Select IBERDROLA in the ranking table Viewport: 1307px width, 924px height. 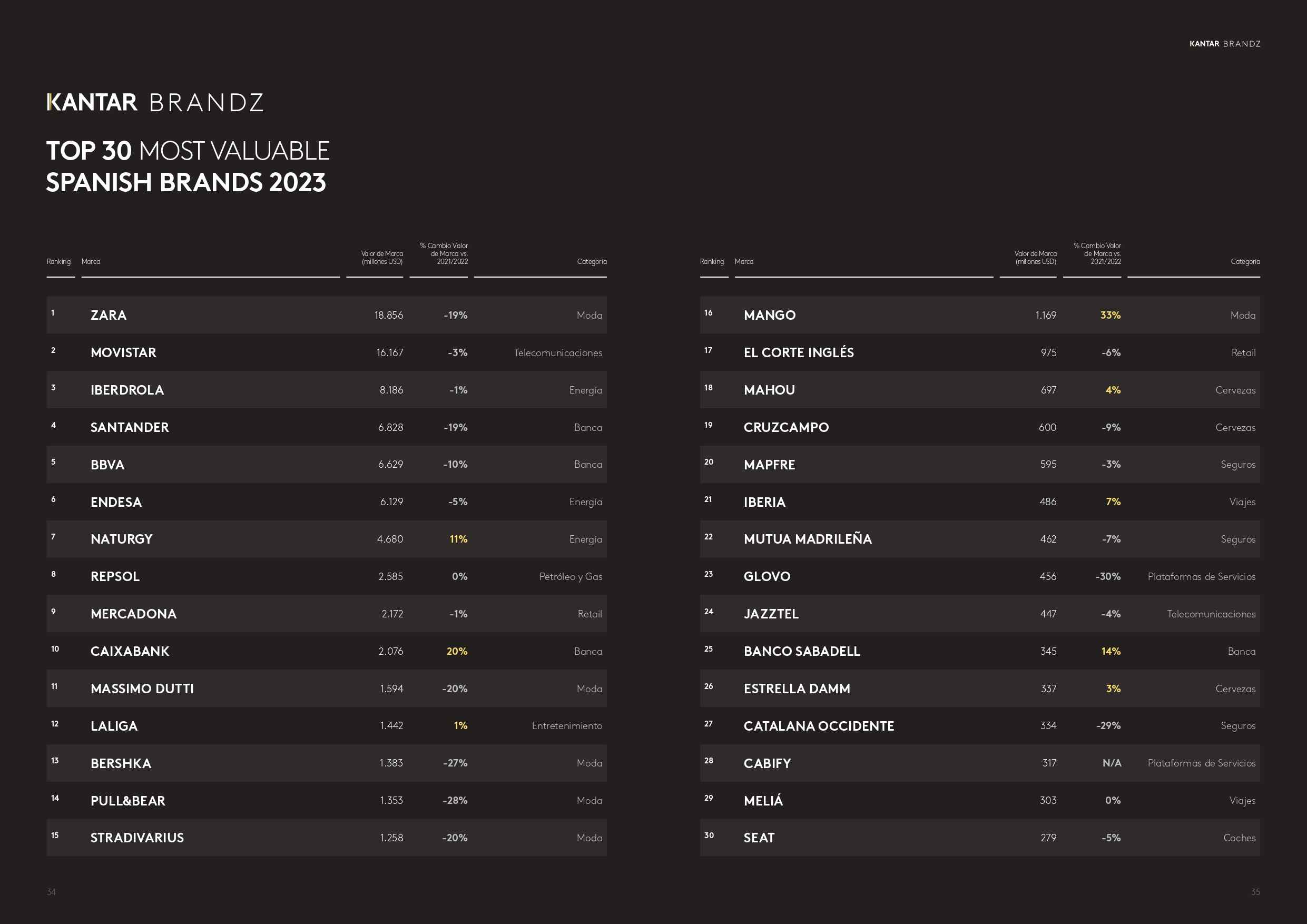(127, 390)
